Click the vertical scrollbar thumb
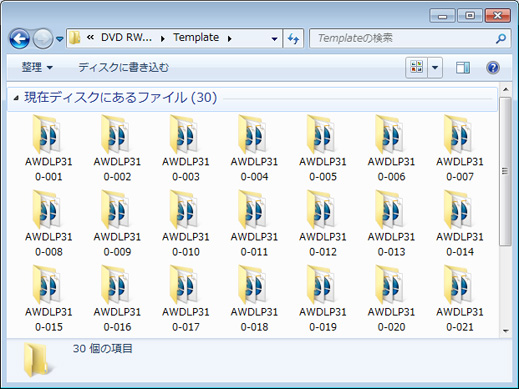 506,171
